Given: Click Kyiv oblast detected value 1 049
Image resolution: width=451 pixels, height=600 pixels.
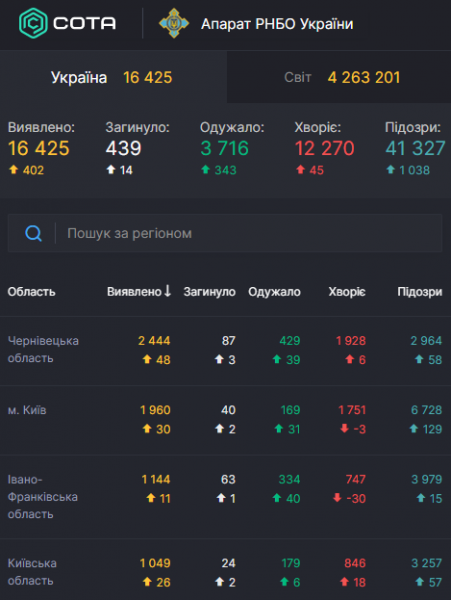Looking at the screenshot, I should 155,563.
